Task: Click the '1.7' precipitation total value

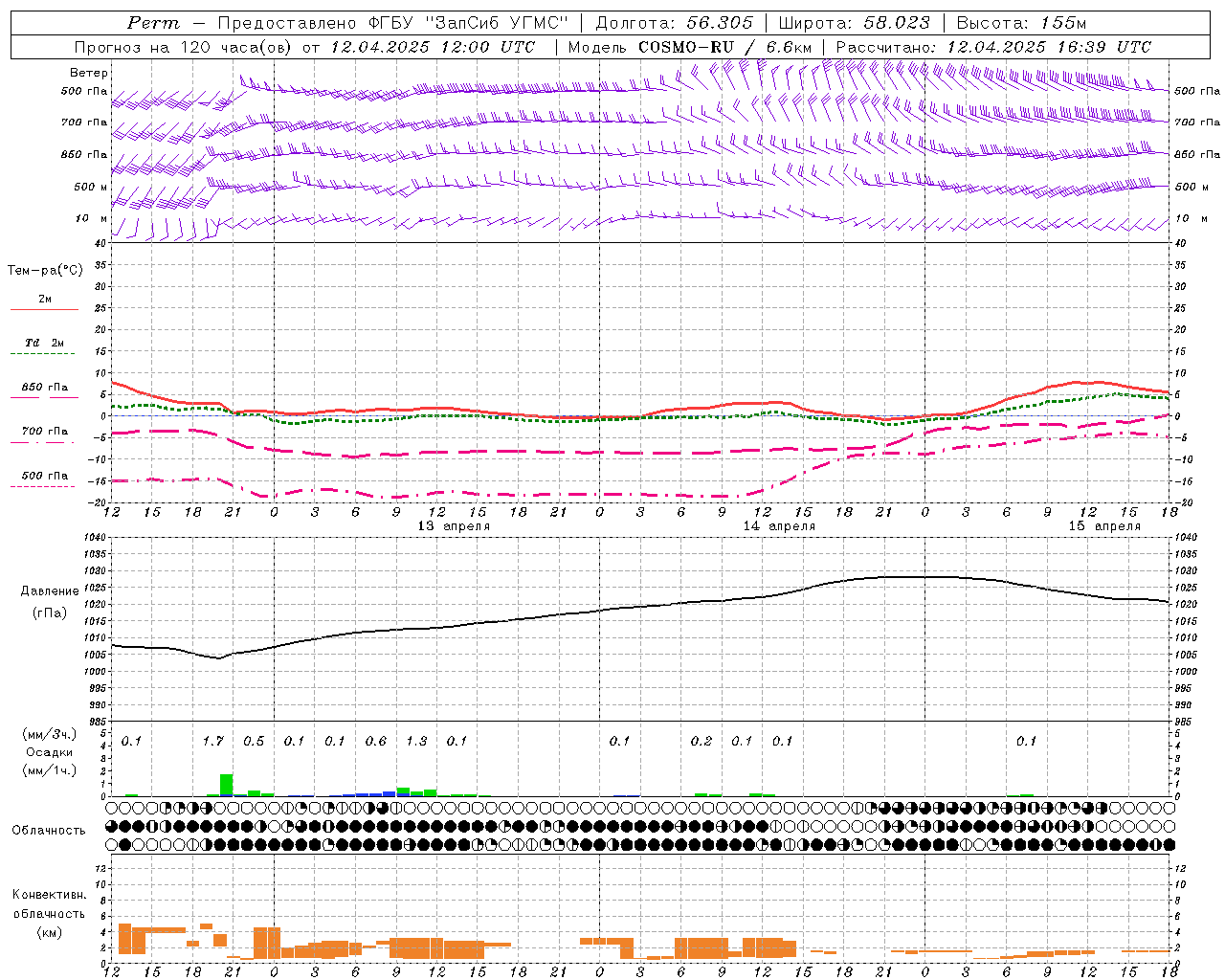Action: pyautogui.click(x=212, y=742)
